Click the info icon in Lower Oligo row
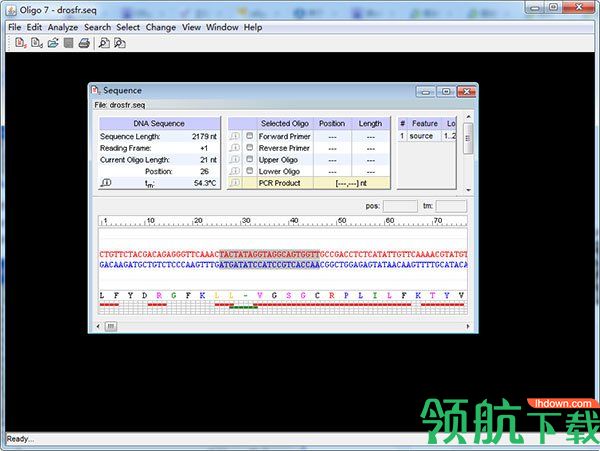Image resolution: width=600 pixels, height=451 pixels. tap(235, 171)
